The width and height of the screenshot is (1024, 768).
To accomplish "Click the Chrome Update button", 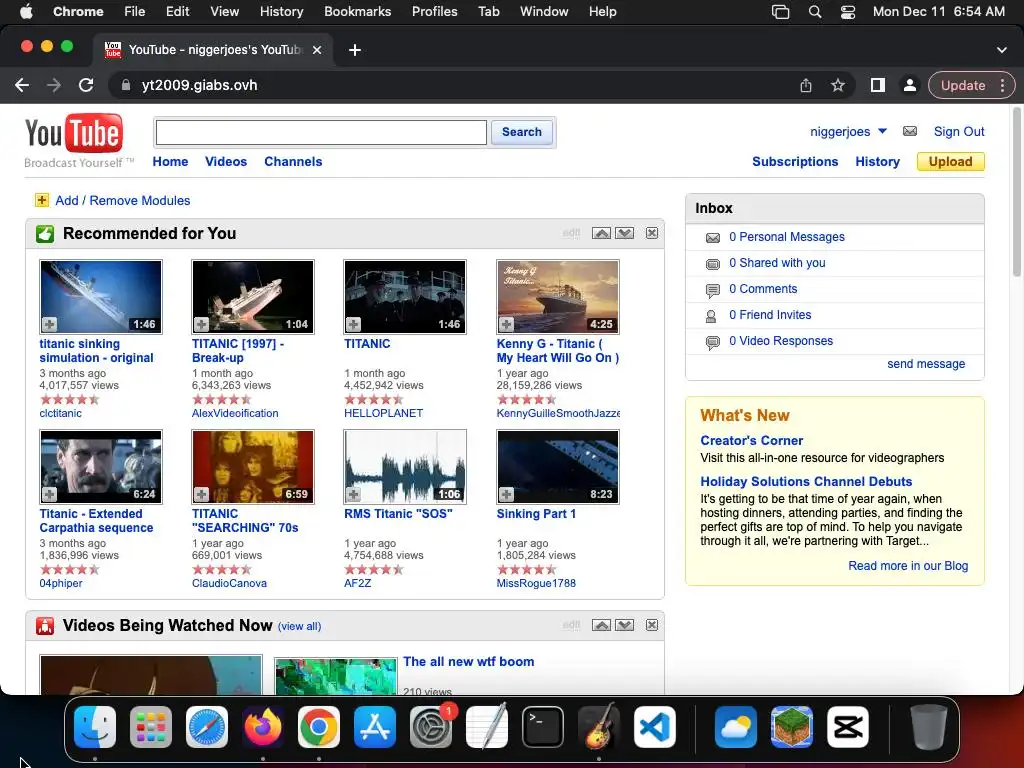I will 963,85.
